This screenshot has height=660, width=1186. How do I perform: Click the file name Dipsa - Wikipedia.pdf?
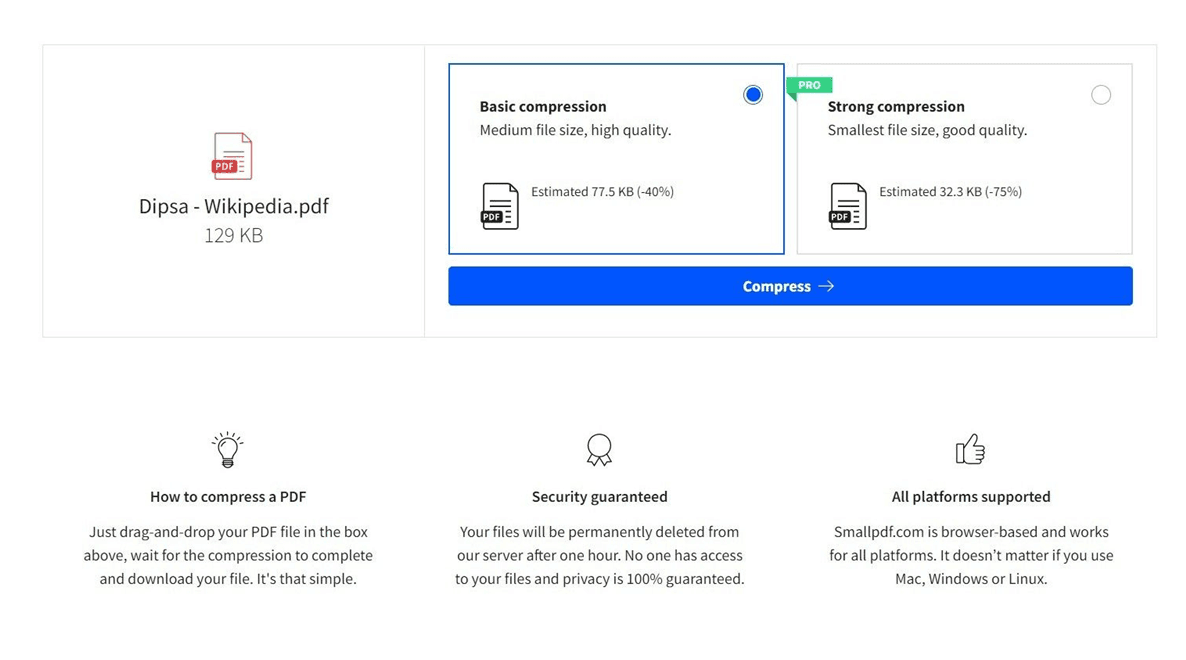(234, 206)
